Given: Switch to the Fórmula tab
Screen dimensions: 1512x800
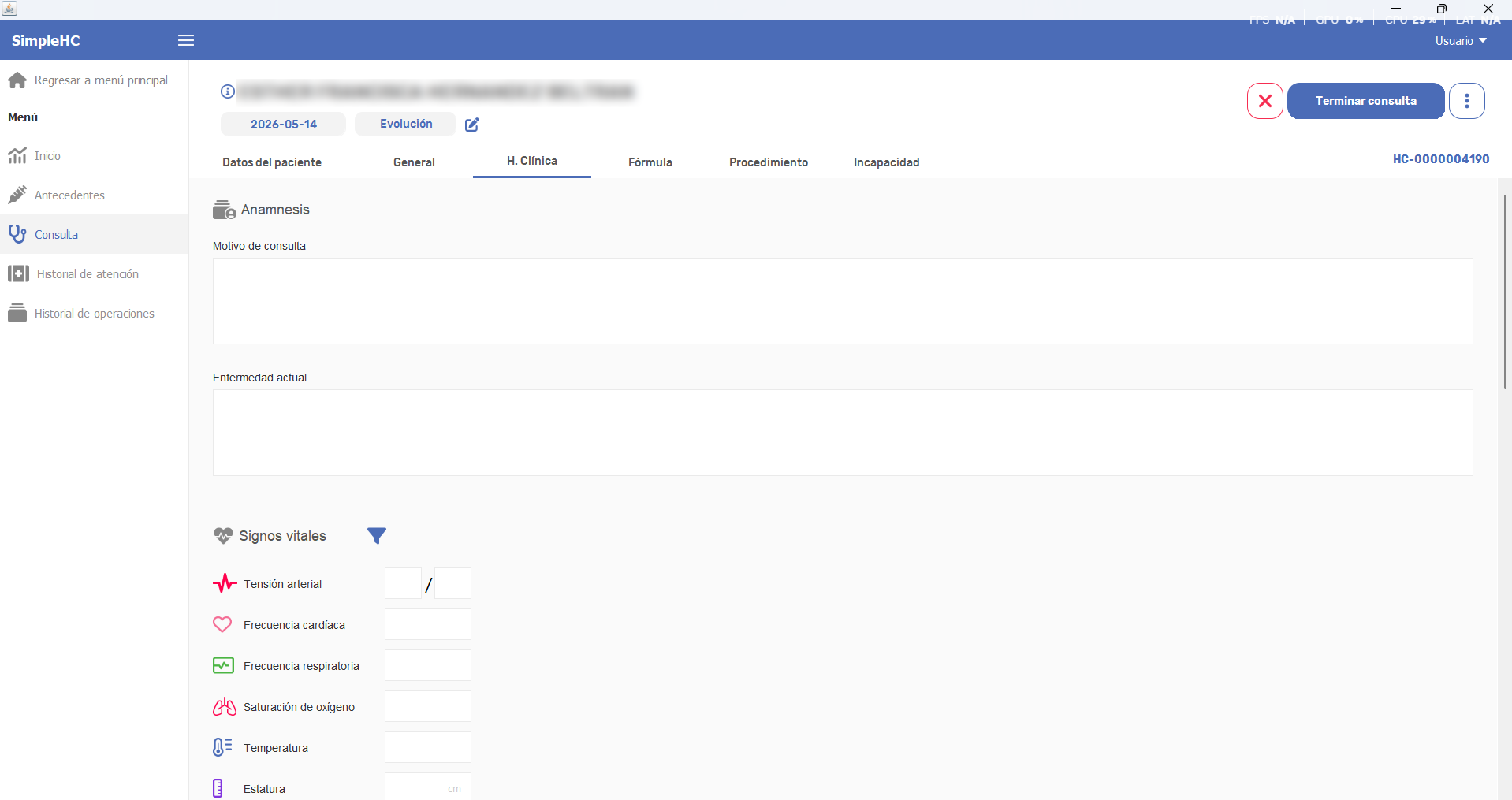Looking at the screenshot, I should point(650,162).
